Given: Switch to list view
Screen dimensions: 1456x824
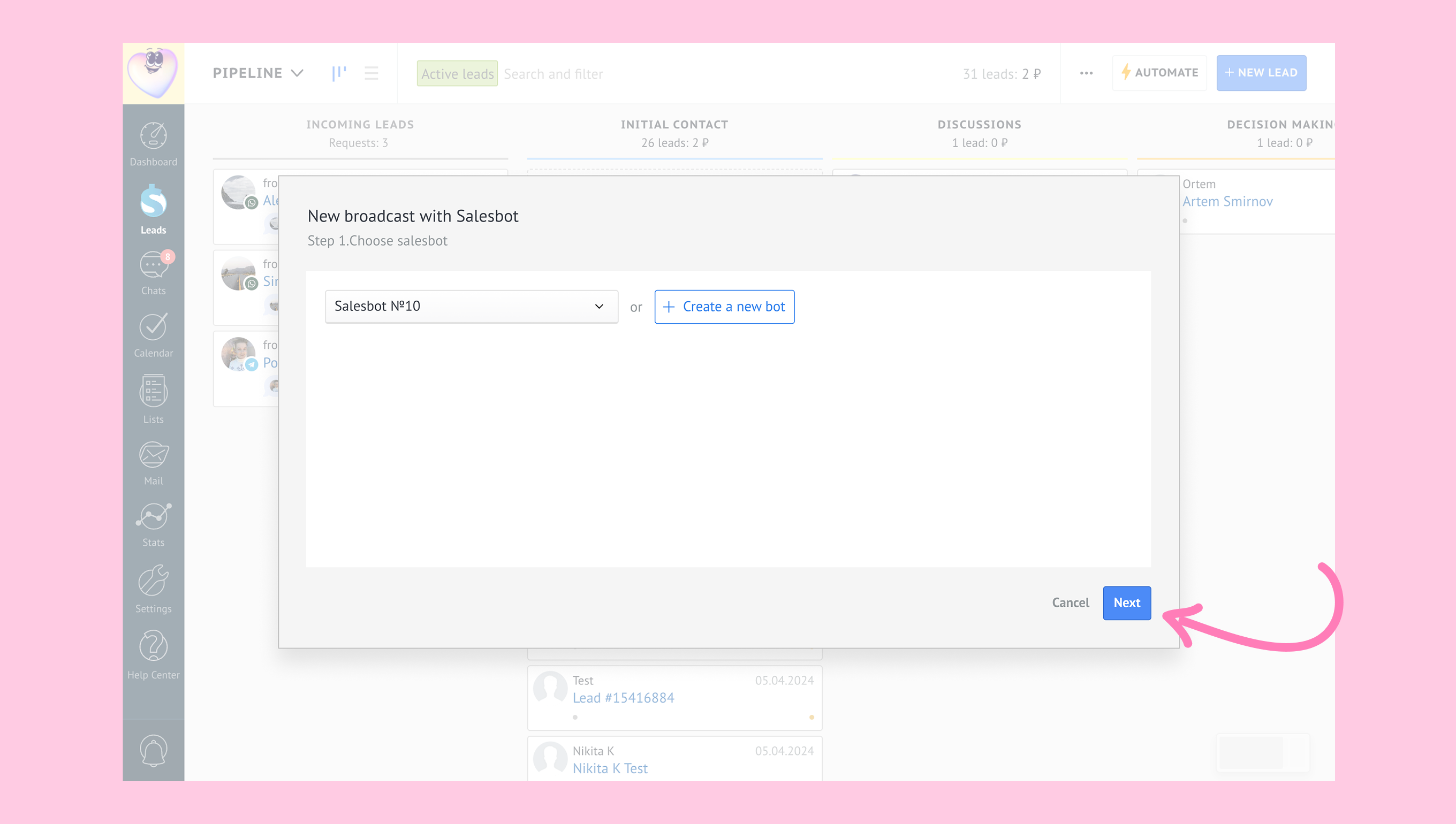Looking at the screenshot, I should 371,73.
